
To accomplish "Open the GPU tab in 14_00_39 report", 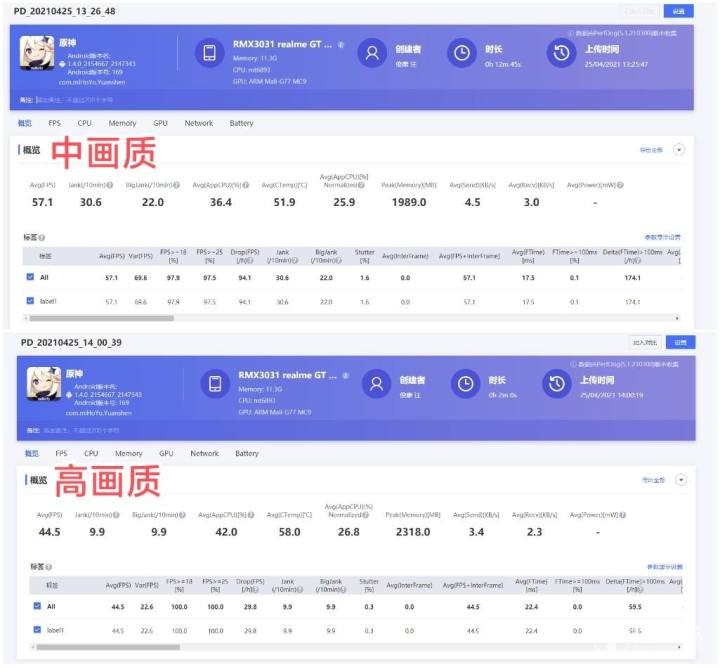I will pyautogui.click(x=166, y=453).
